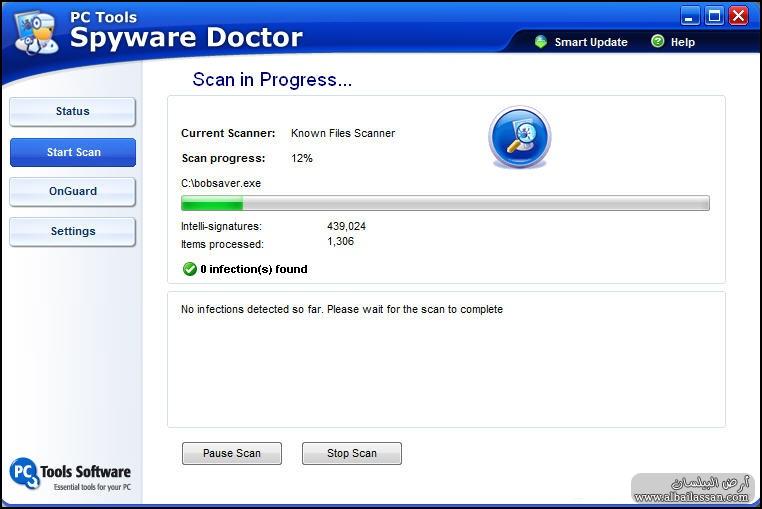Click the green Help question mark icon
This screenshot has width=762, height=509.
(x=657, y=41)
